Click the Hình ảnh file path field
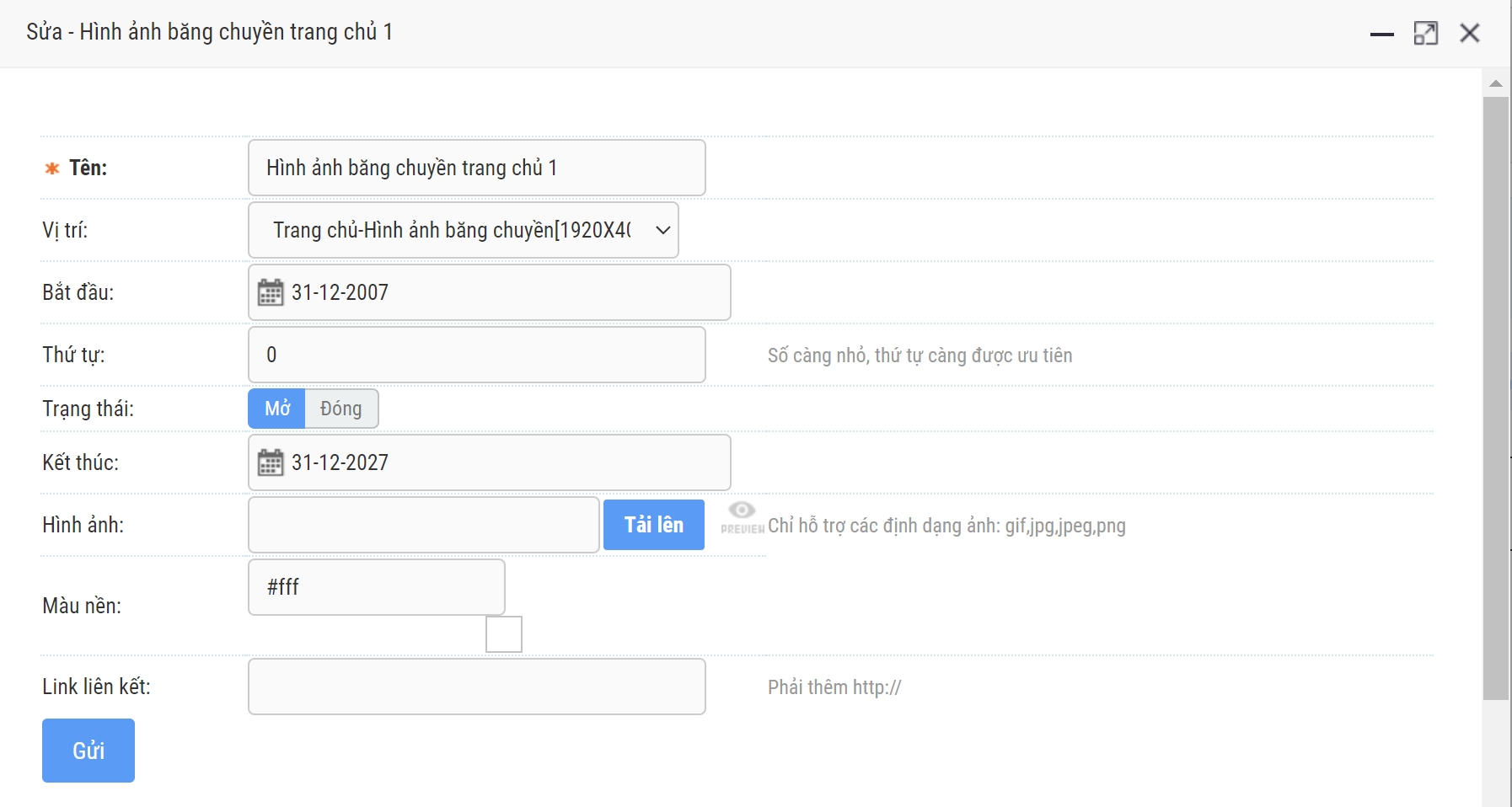The image size is (1512, 807). pos(424,525)
